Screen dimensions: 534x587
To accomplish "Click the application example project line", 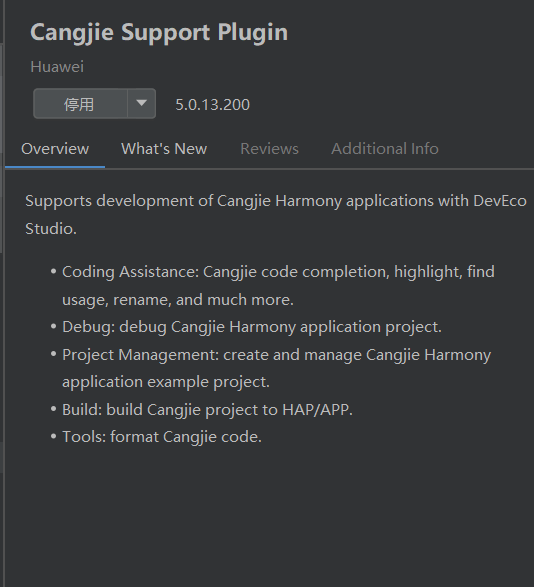I will [166, 382].
